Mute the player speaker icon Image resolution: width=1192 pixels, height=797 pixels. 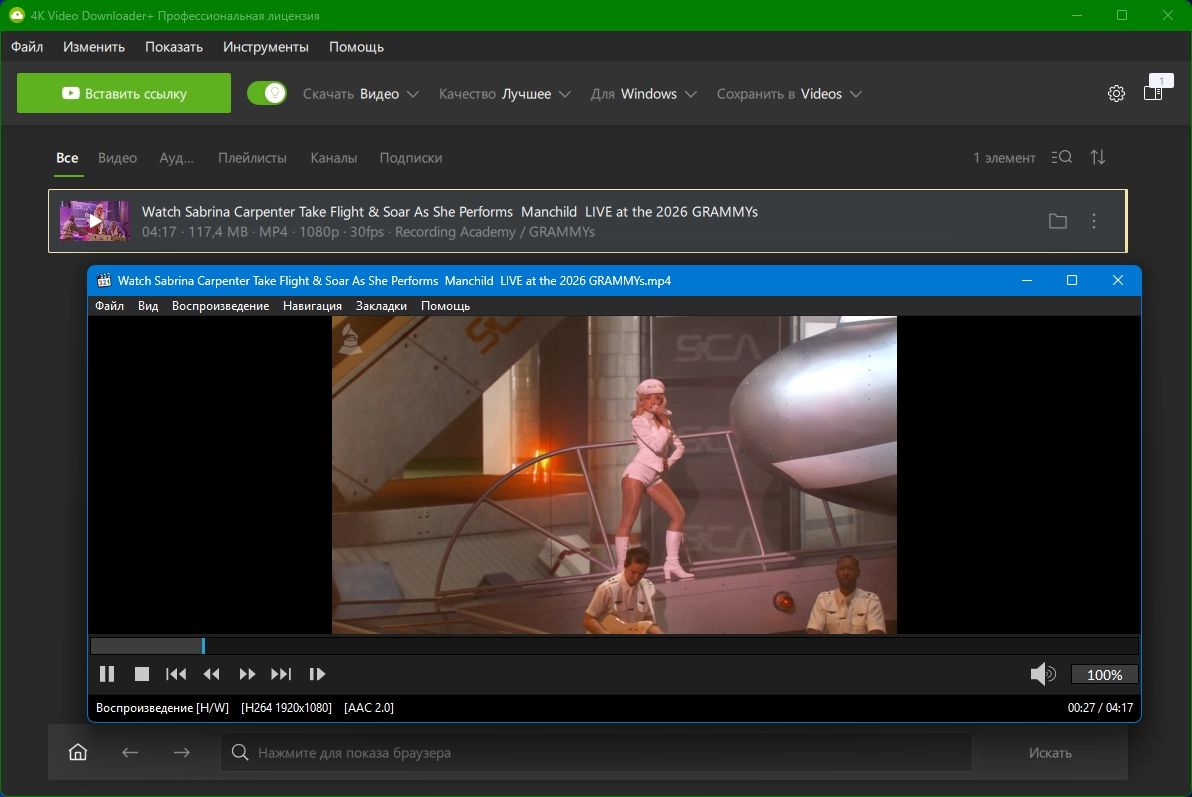(x=1043, y=674)
